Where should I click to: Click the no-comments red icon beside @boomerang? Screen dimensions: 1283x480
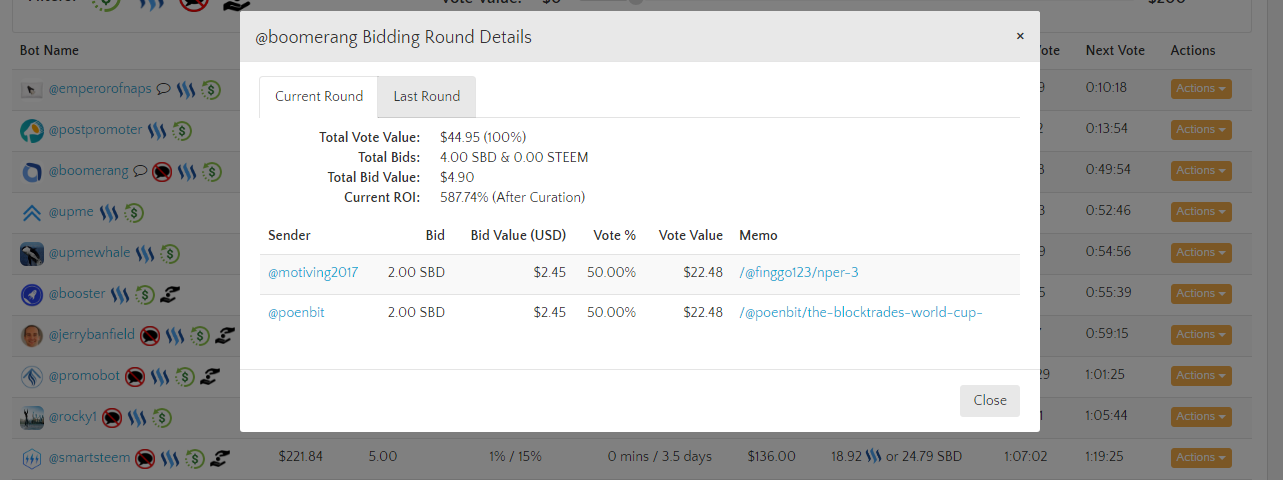tap(162, 171)
